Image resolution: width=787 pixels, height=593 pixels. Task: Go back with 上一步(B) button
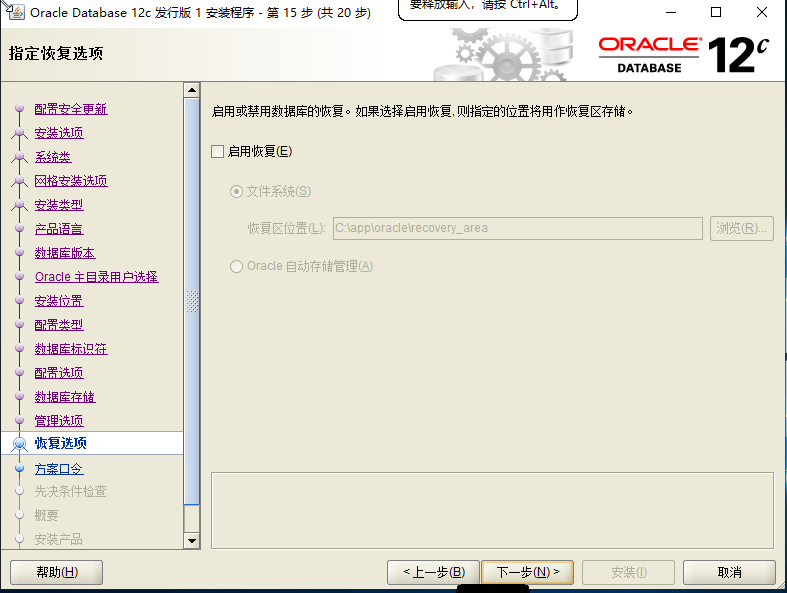tap(434, 572)
